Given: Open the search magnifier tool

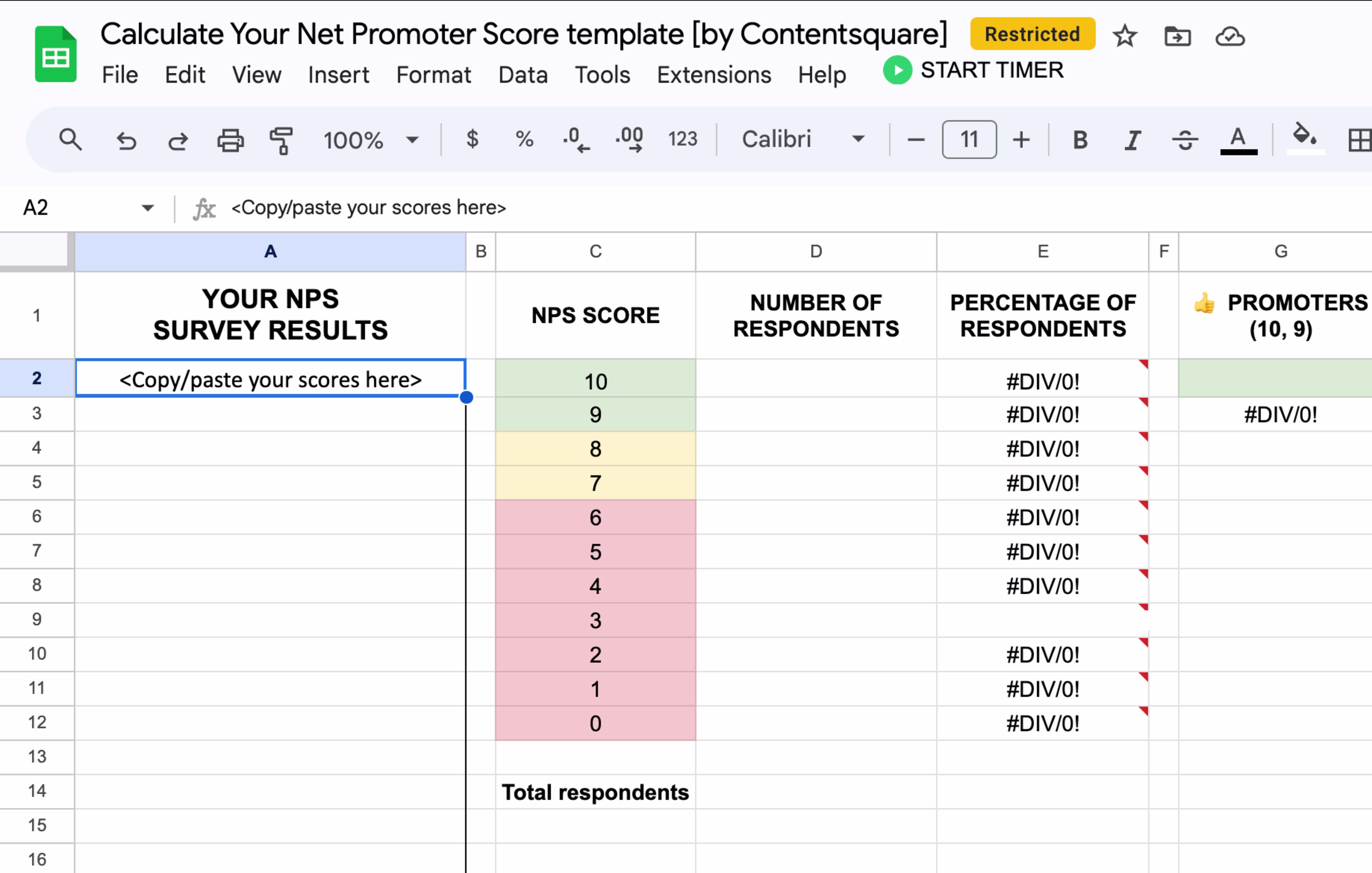Looking at the screenshot, I should pyautogui.click(x=71, y=140).
